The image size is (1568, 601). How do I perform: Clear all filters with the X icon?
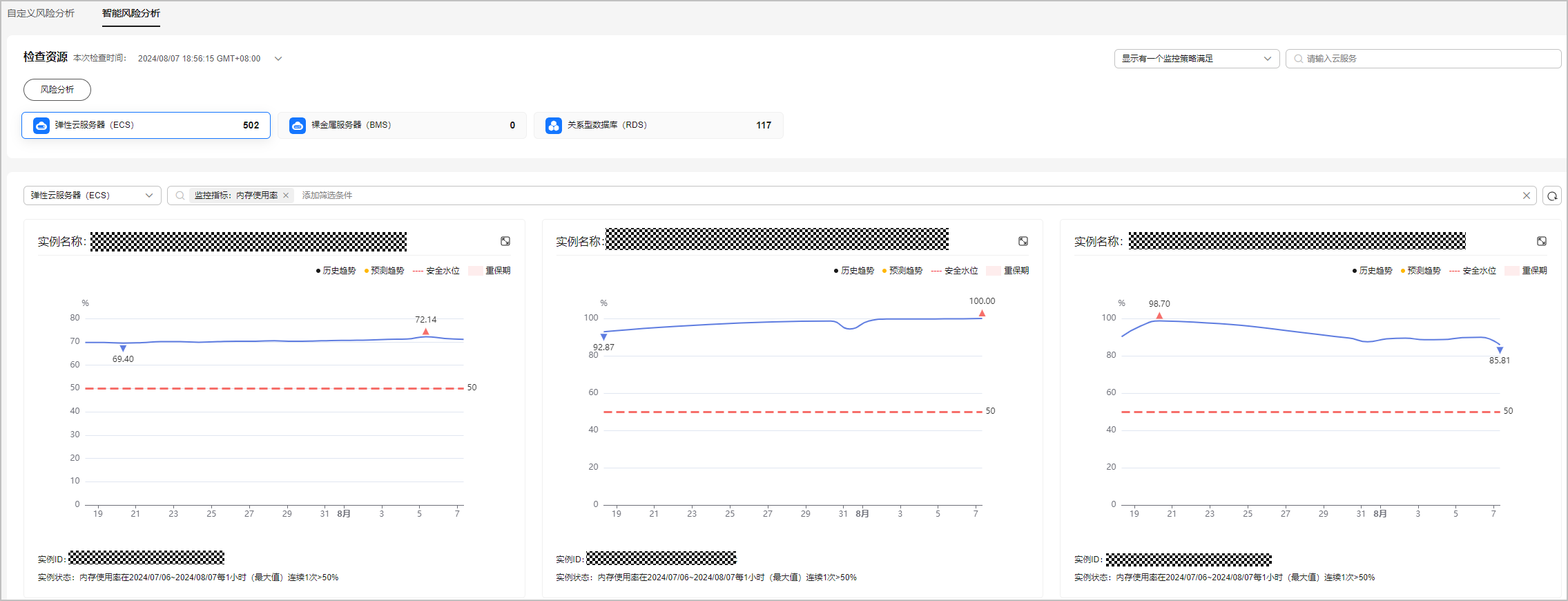coord(1526,195)
